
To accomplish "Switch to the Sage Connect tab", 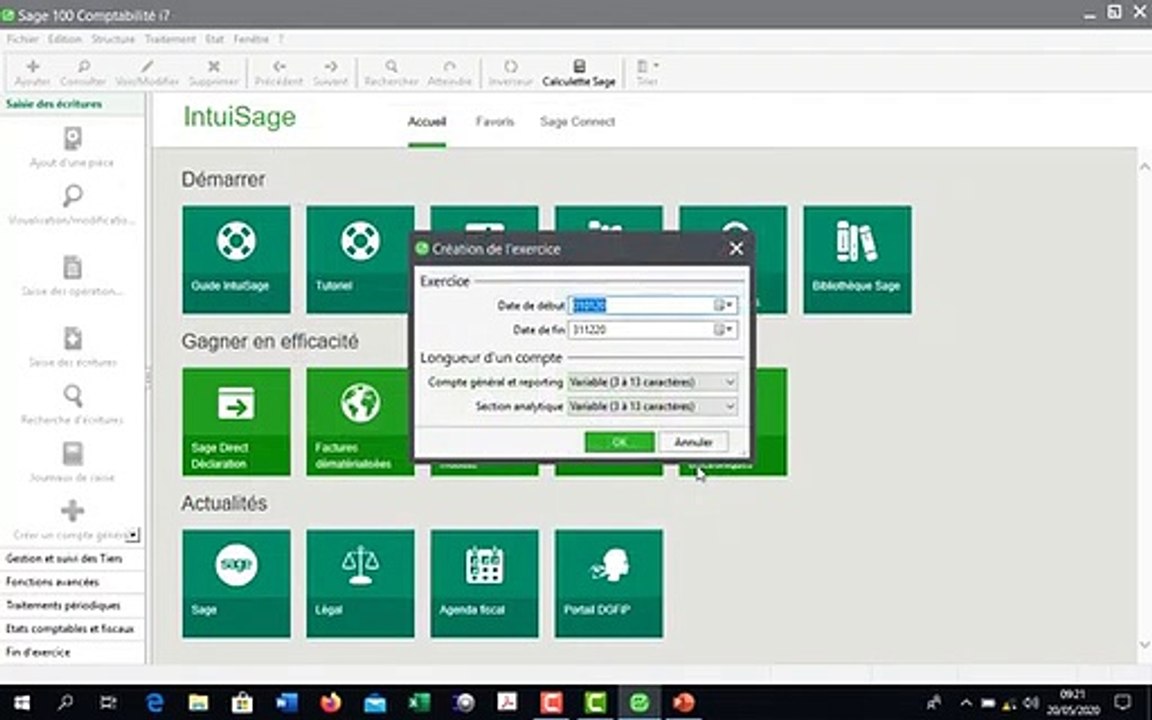I will point(577,122).
